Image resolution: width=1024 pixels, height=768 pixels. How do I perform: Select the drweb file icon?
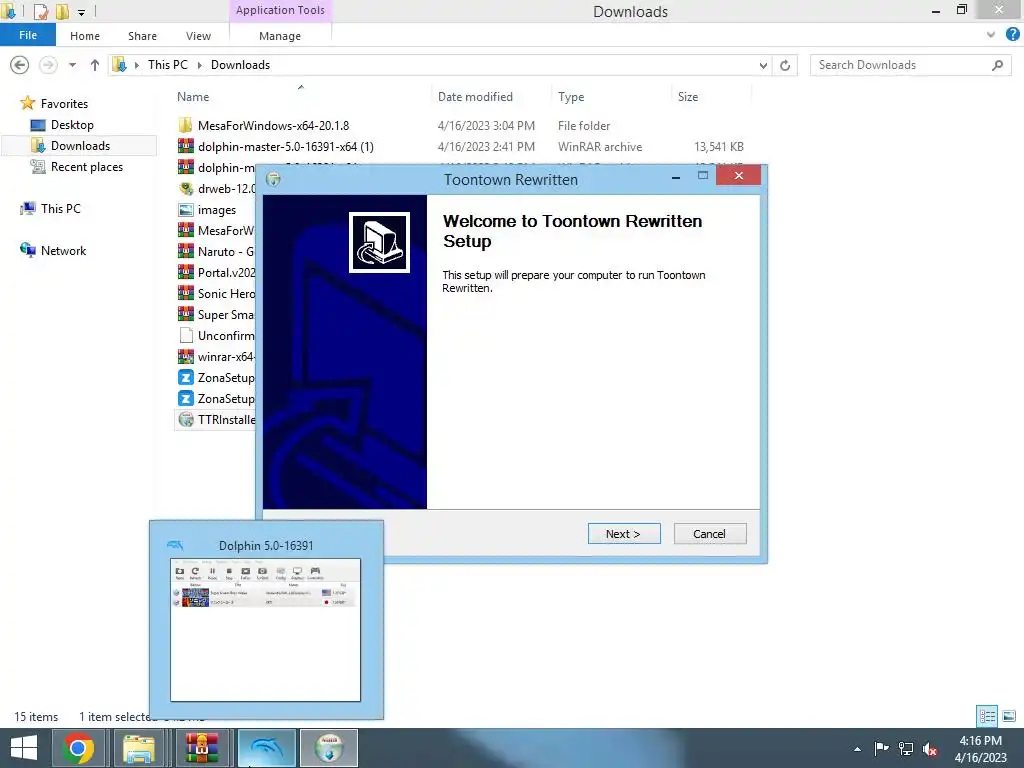[x=186, y=189]
